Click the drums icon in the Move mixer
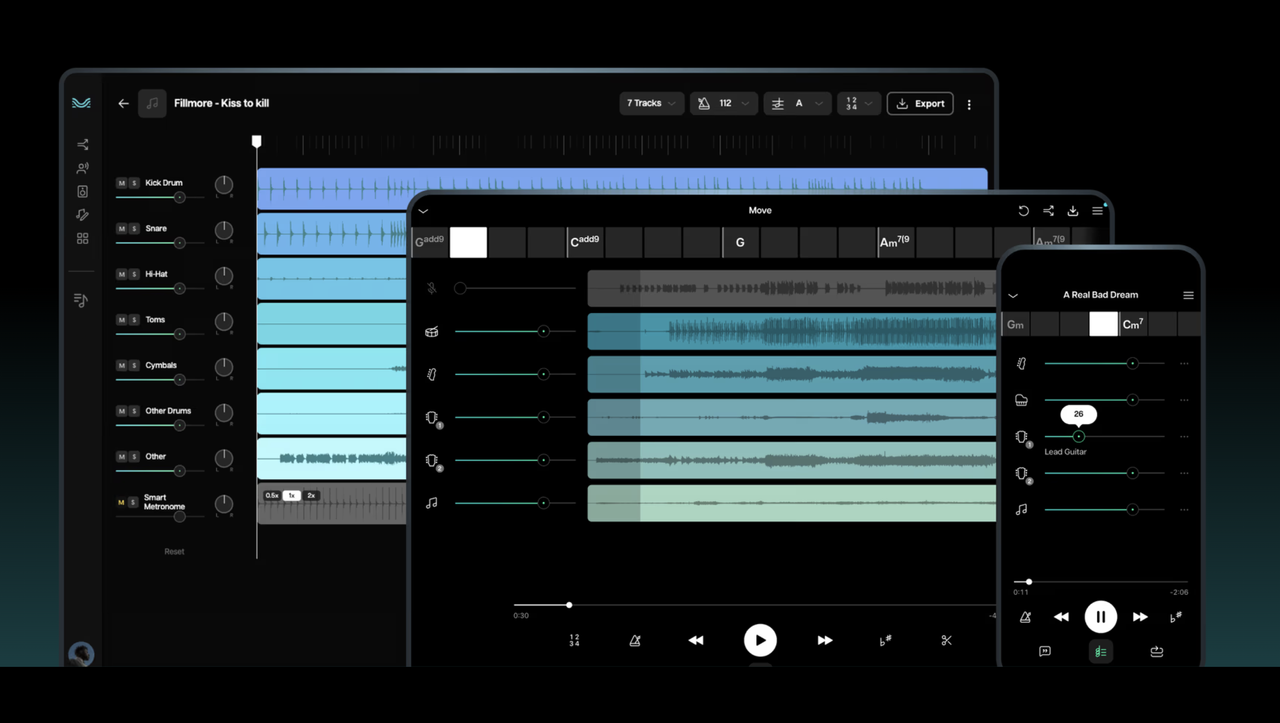 click(x=432, y=331)
